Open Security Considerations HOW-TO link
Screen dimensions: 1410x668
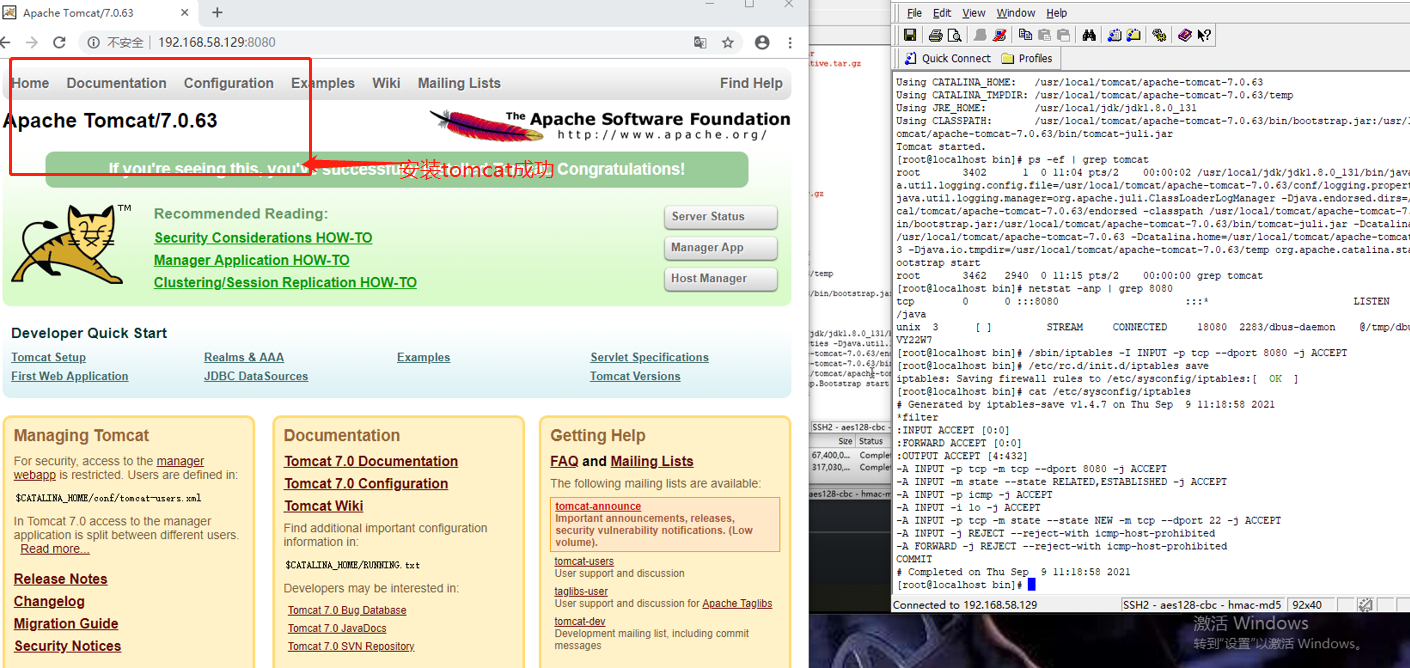[x=263, y=238]
